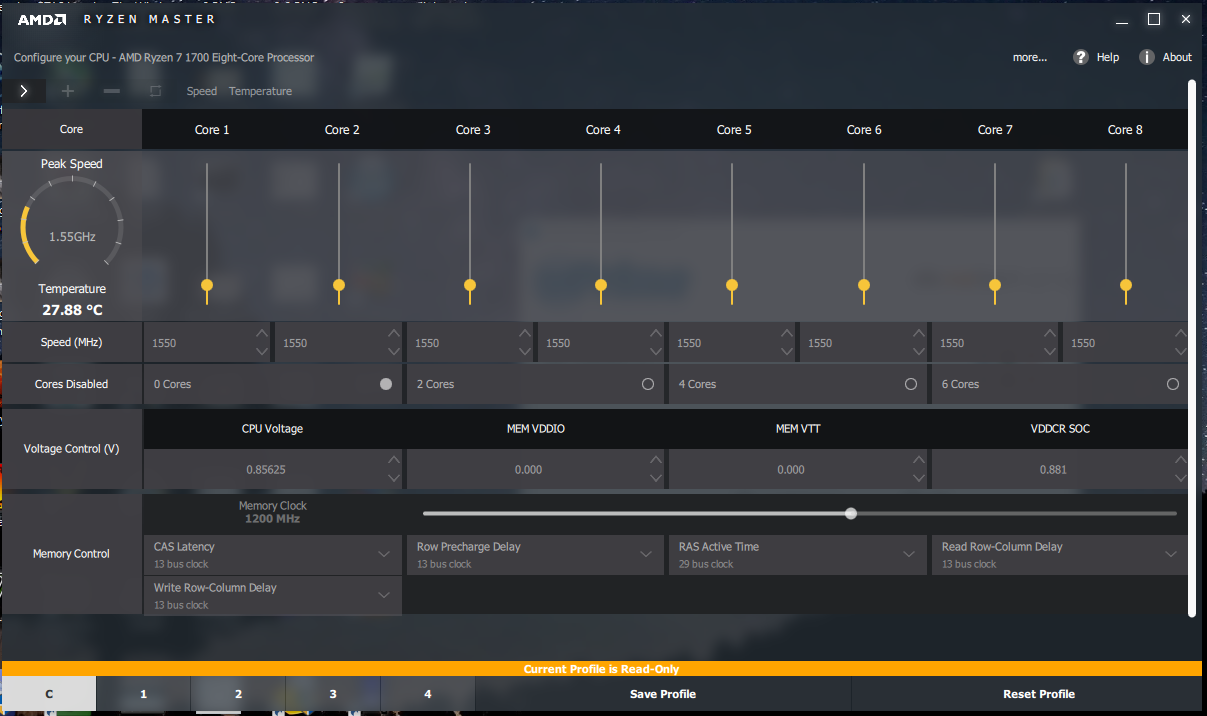
Task: Open About via the info icon
Action: [x=1147, y=57]
